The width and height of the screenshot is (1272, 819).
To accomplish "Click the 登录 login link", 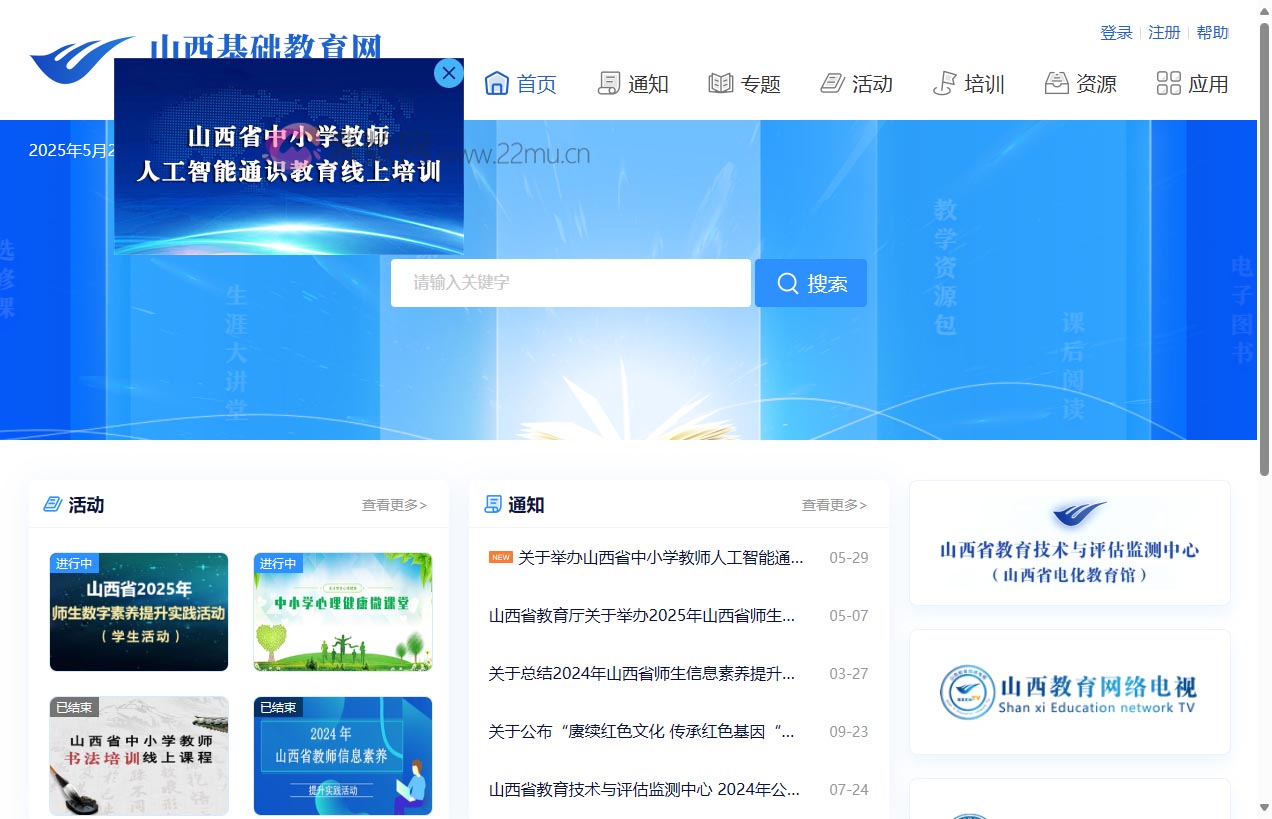I will tap(1115, 32).
